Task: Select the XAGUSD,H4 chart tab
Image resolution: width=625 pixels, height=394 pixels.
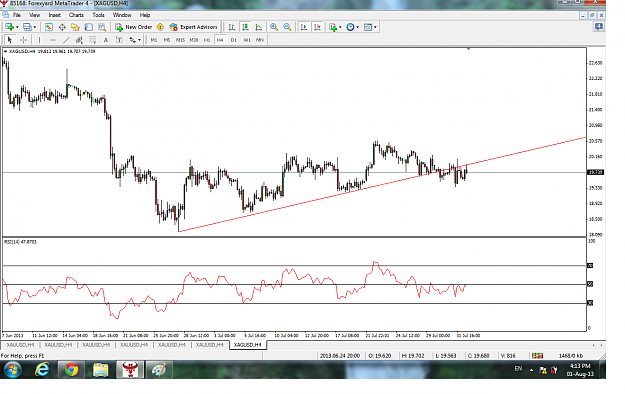Action: 248,345
